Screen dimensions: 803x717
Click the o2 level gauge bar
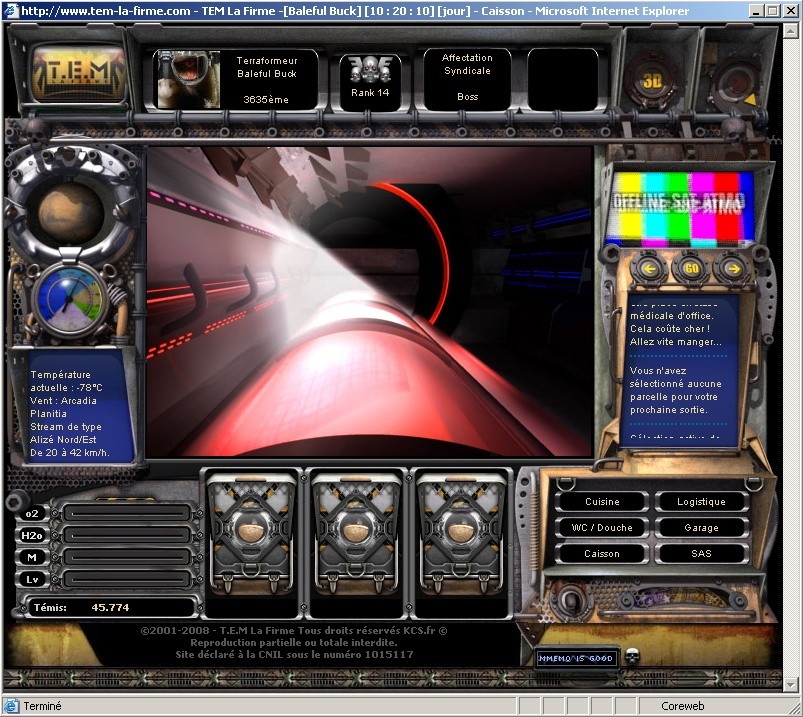pyautogui.click(x=127, y=513)
